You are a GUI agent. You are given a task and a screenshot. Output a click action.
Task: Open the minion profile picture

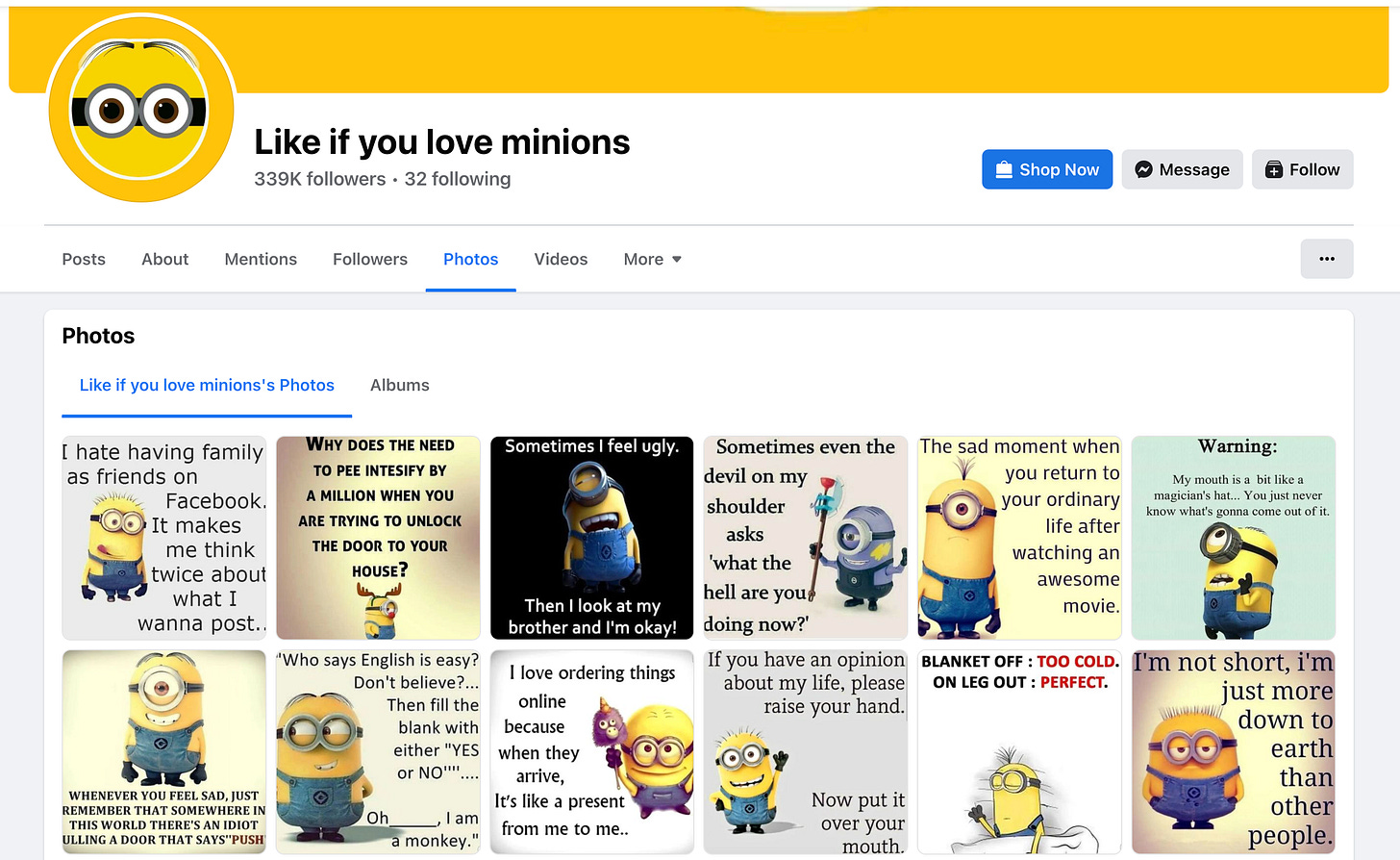pyautogui.click(x=141, y=108)
